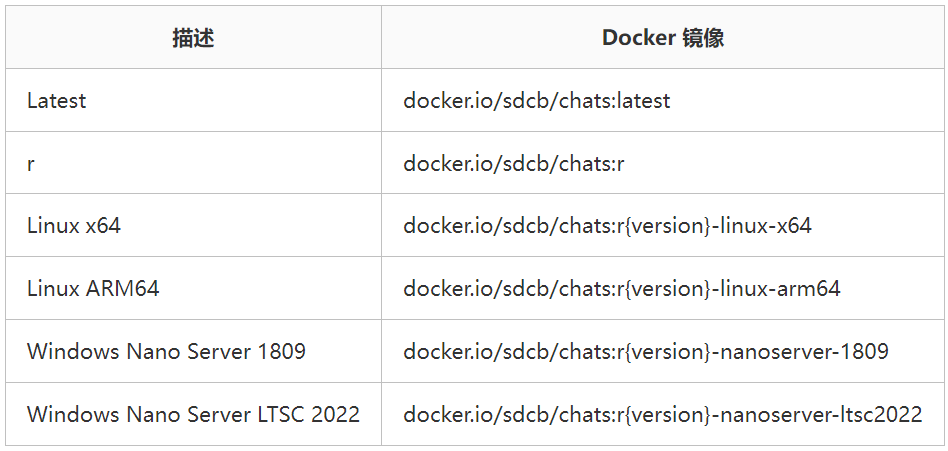Click 2022 in the LTSC description
The height and width of the screenshot is (451, 948).
[333, 414]
